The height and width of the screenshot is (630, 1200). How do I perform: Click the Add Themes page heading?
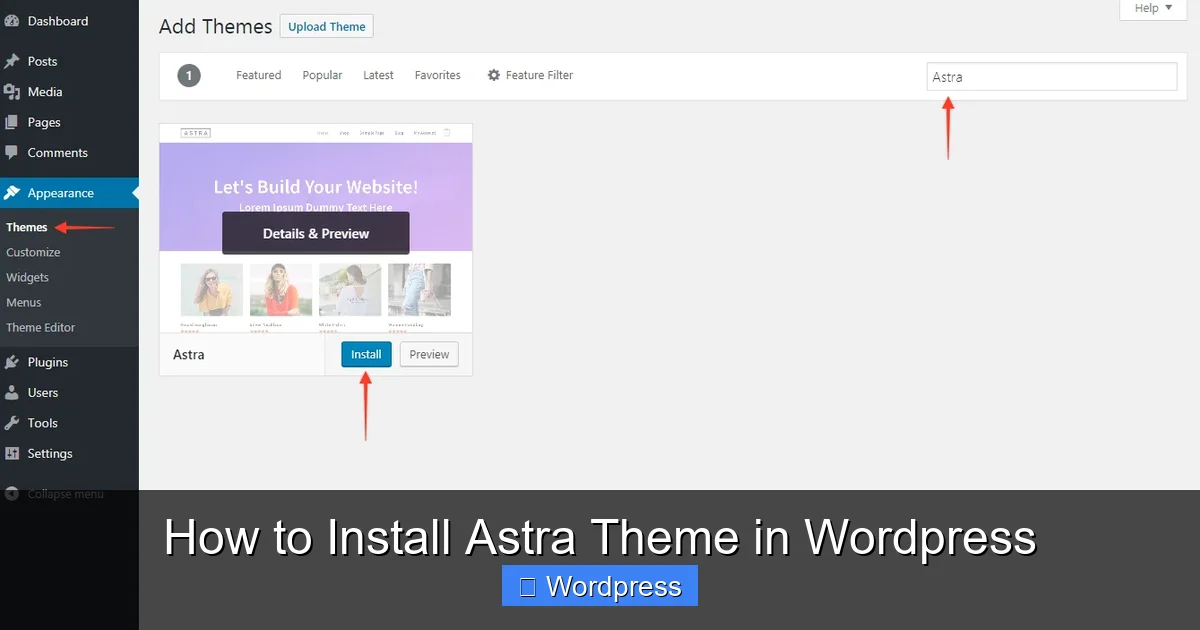click(x=216, y=27)
